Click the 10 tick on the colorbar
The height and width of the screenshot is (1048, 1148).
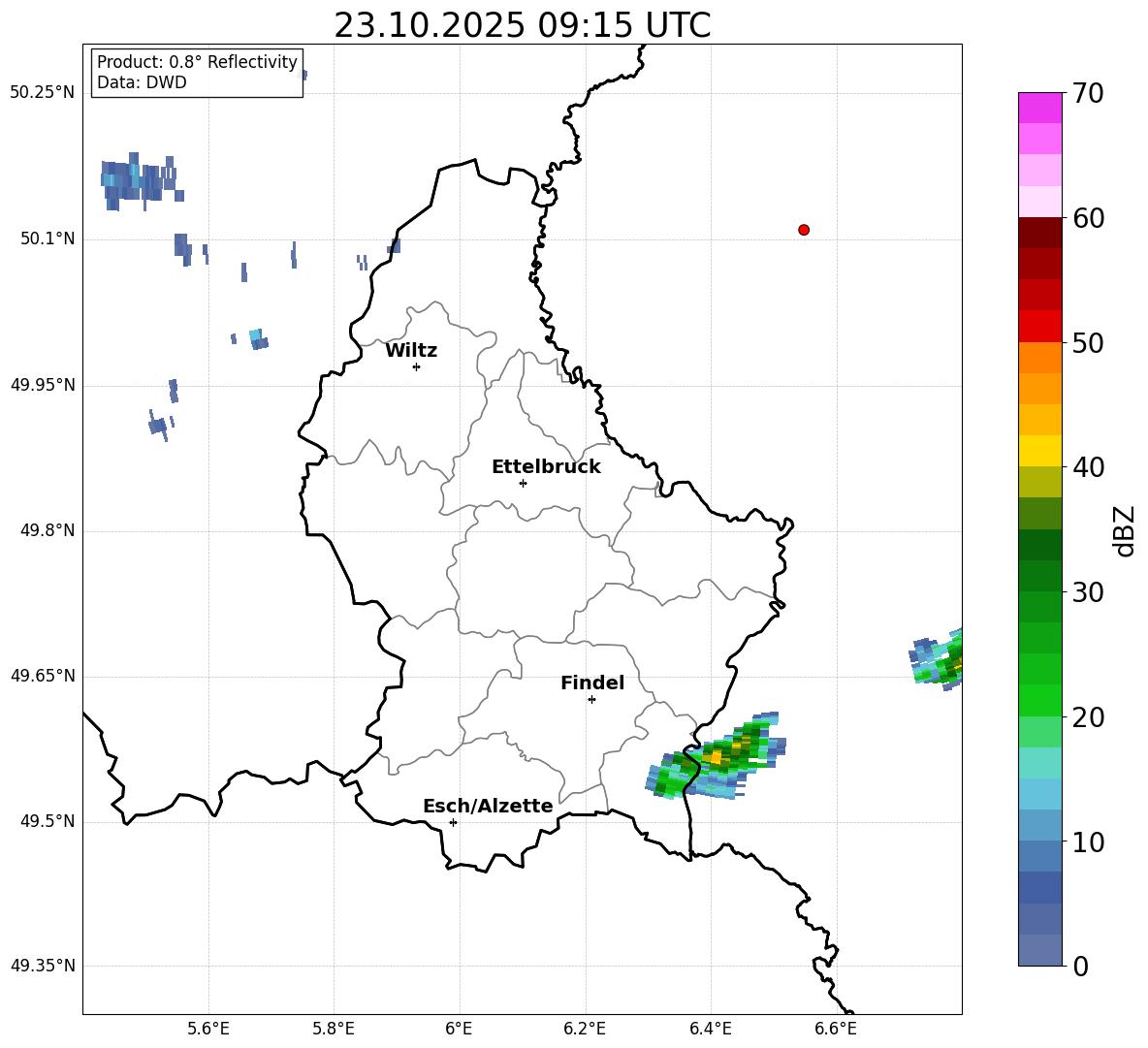1087,842
